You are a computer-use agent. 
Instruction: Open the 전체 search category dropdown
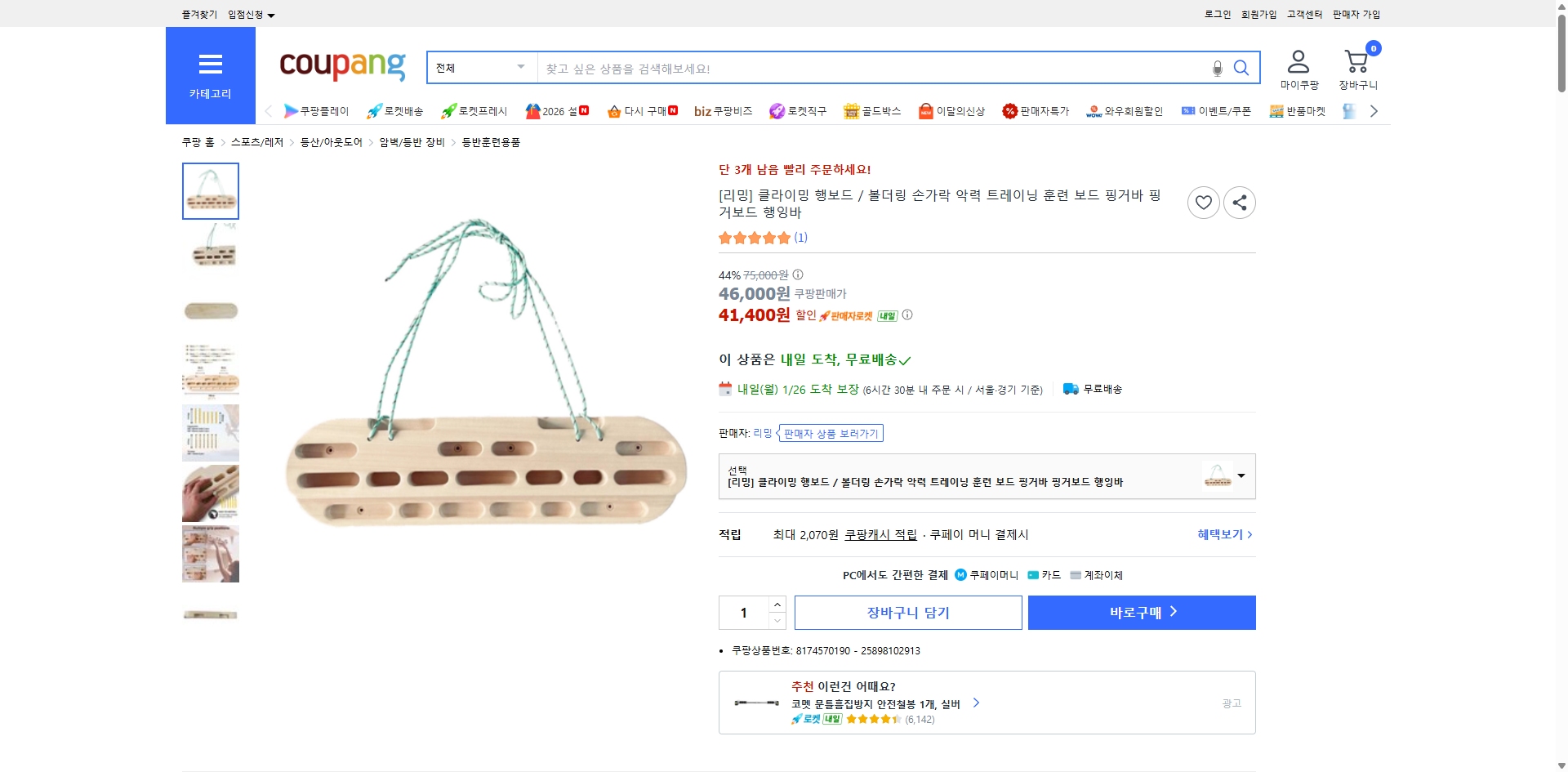click(480, 68)
